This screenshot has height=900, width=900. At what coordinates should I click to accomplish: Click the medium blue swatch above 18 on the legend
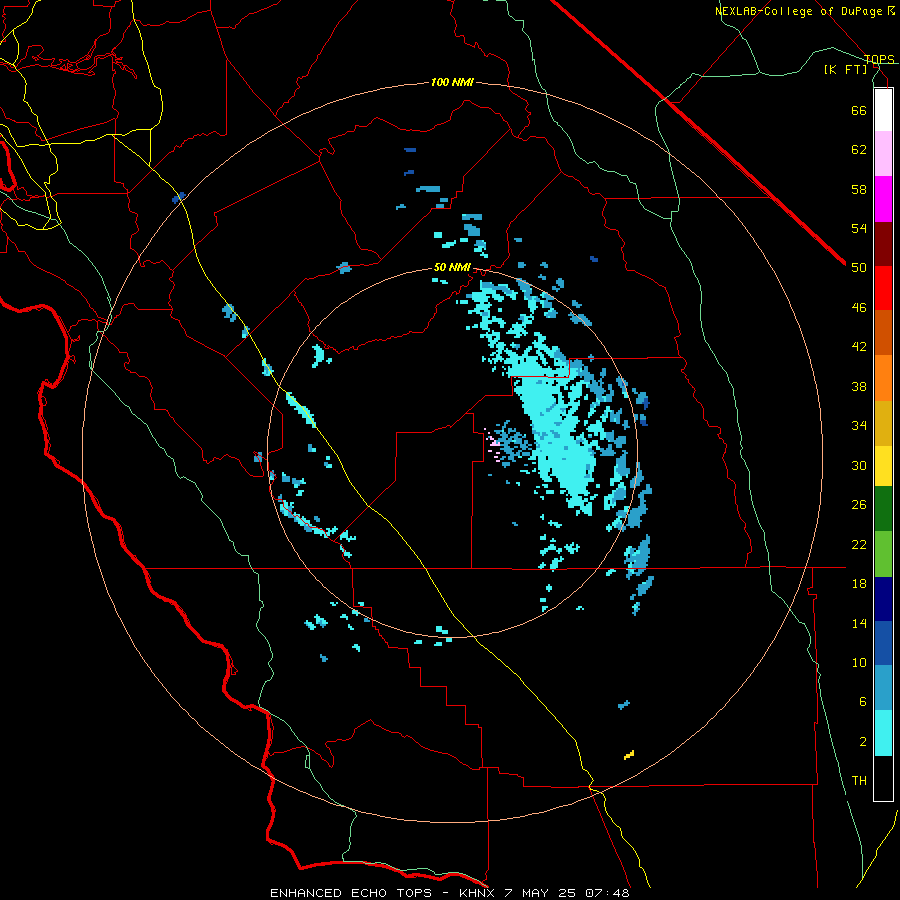[x=883, y=643]
